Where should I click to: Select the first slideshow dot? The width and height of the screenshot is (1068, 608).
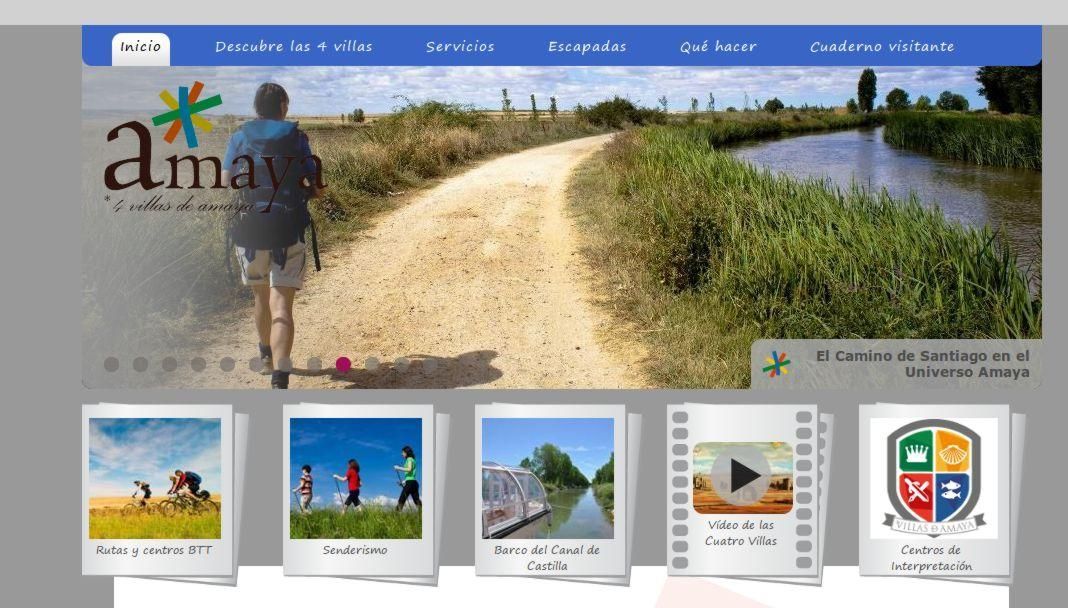pyautogui.click(x=112, y=364)
